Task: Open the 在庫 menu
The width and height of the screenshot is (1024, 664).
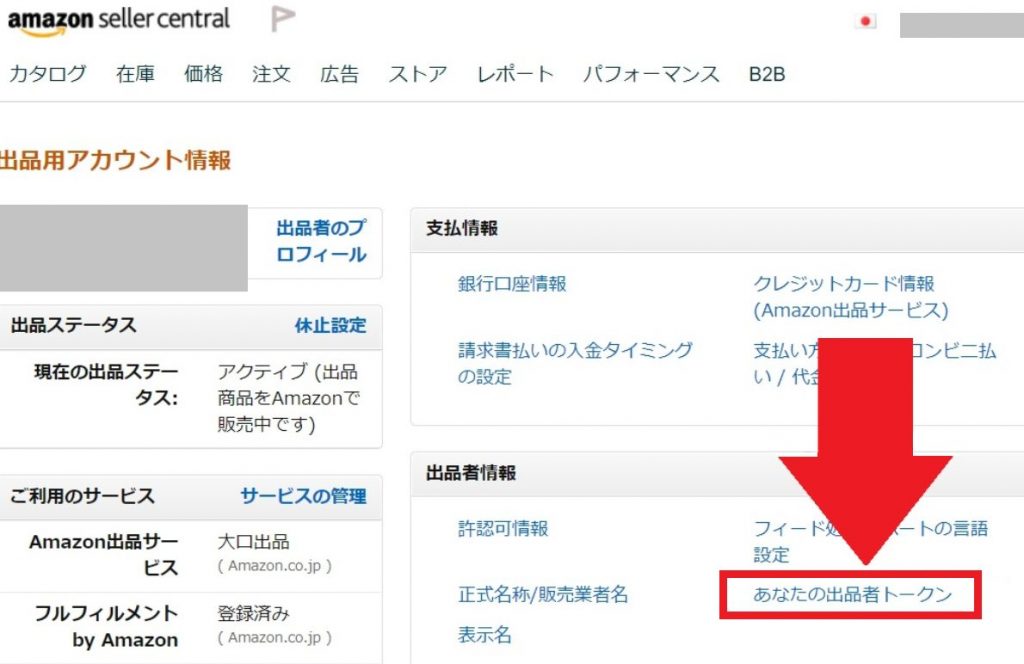Action: [x=135, y=74]
